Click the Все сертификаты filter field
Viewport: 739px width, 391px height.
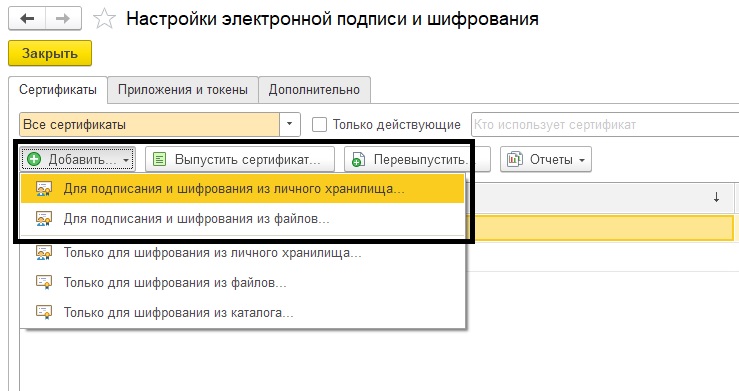(x=149, y=124)
